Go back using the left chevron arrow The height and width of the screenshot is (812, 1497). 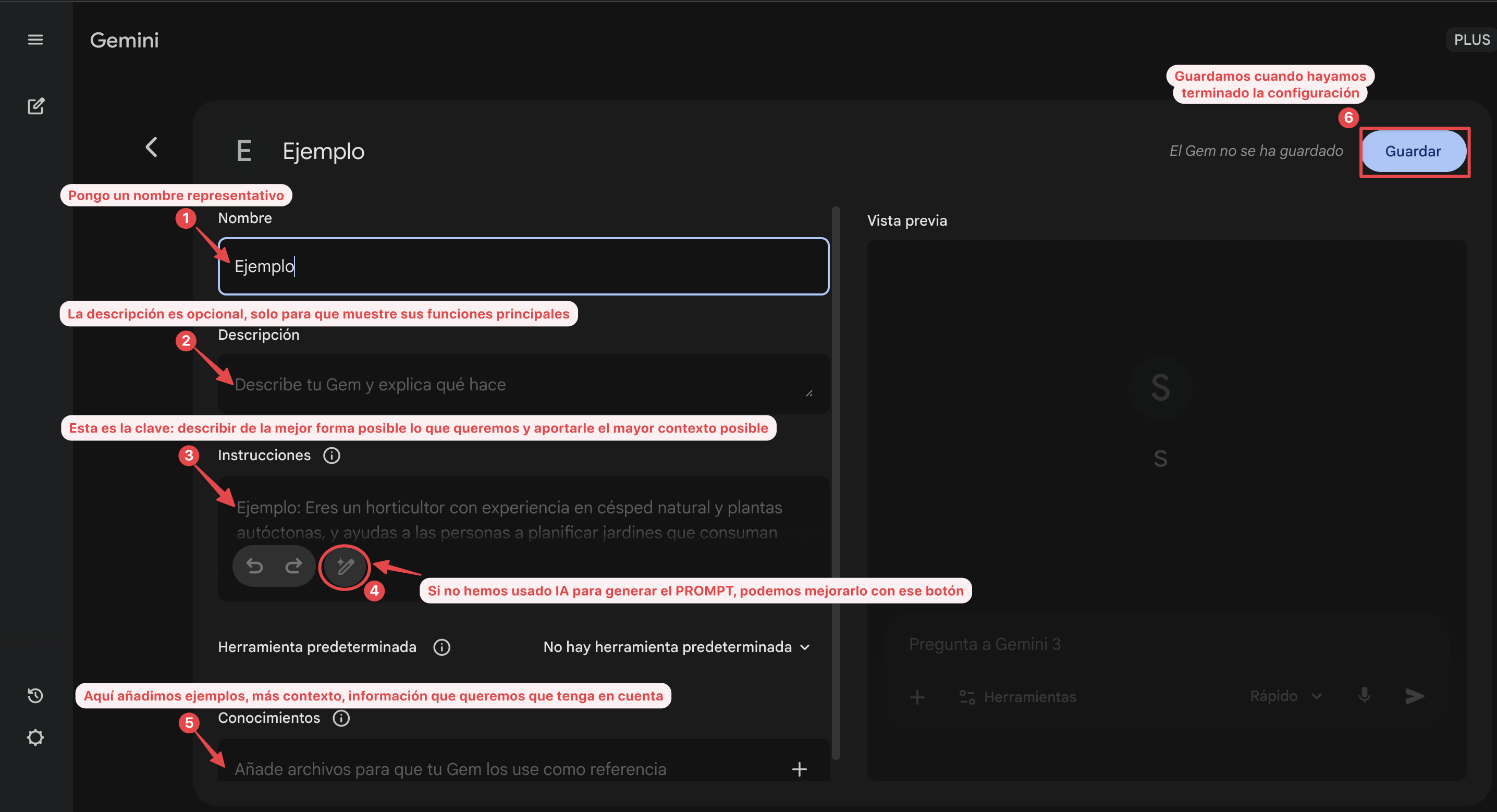click(x=152, y=147)
